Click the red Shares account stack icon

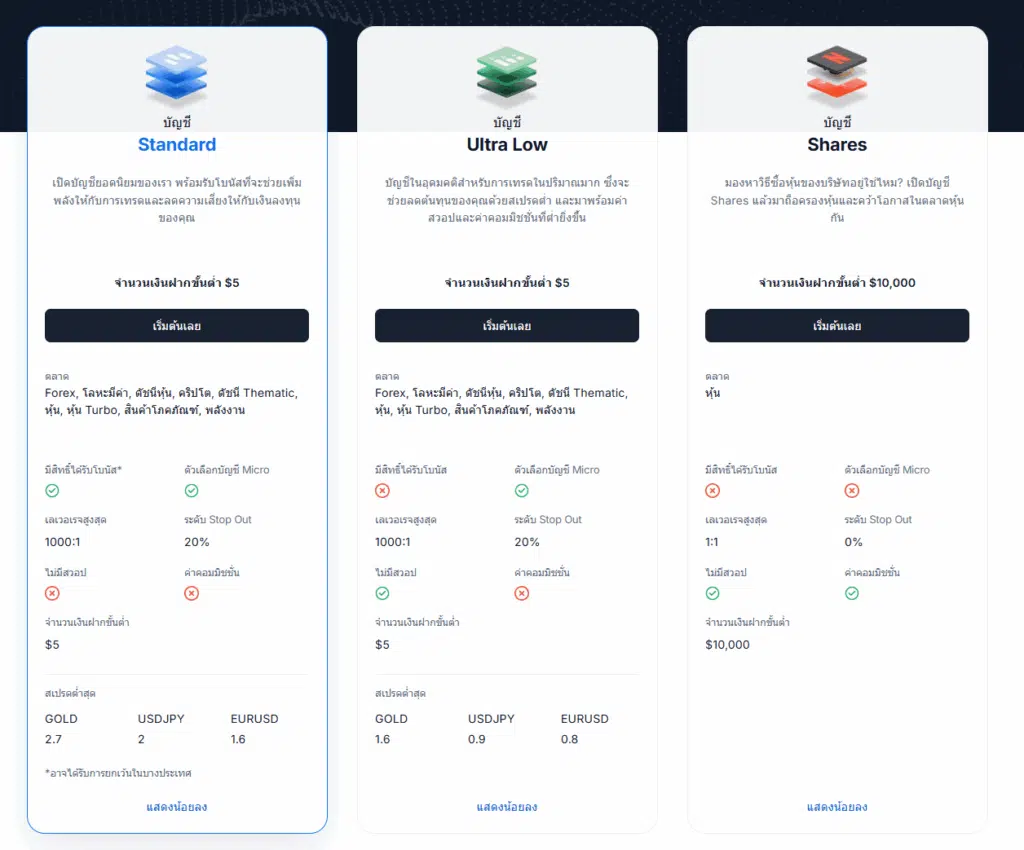837,76
